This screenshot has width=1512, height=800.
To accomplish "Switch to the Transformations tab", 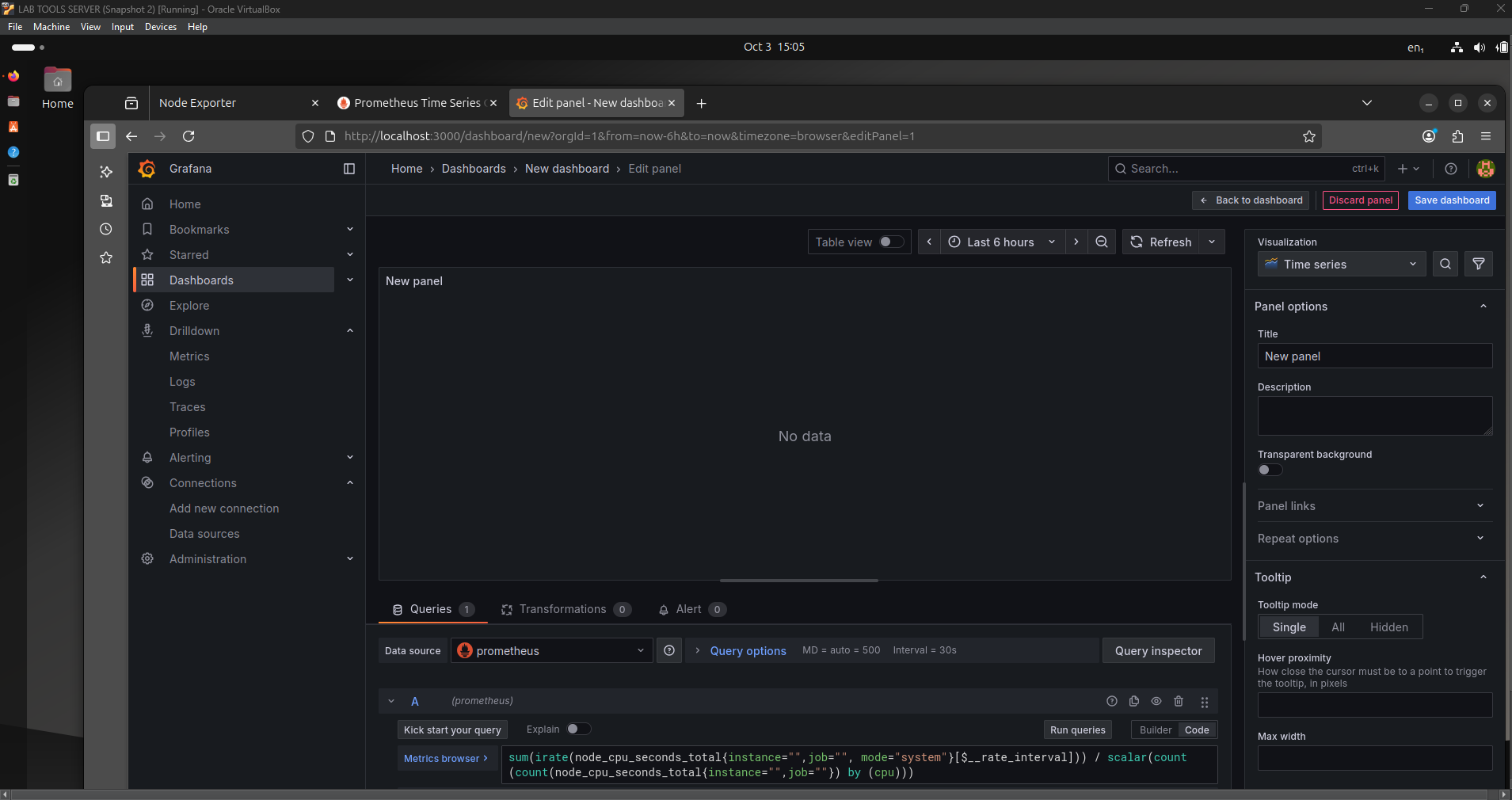I will point(566,609).
